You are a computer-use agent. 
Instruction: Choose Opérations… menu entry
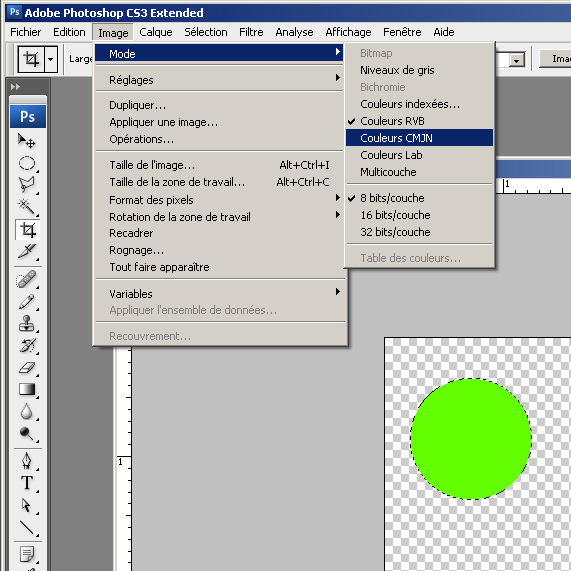[219, 139]
